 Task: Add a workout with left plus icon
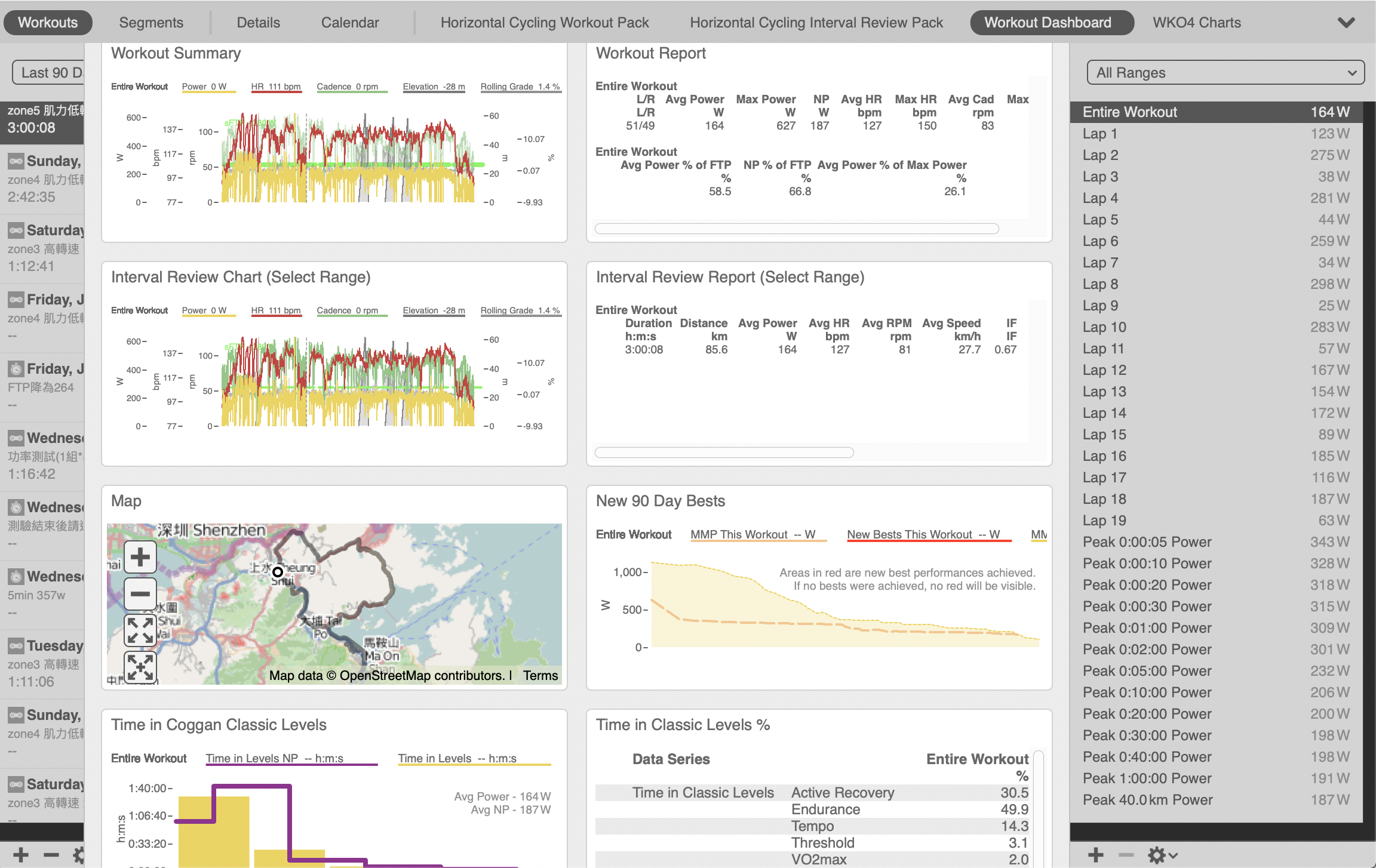(x=21, y=855)
